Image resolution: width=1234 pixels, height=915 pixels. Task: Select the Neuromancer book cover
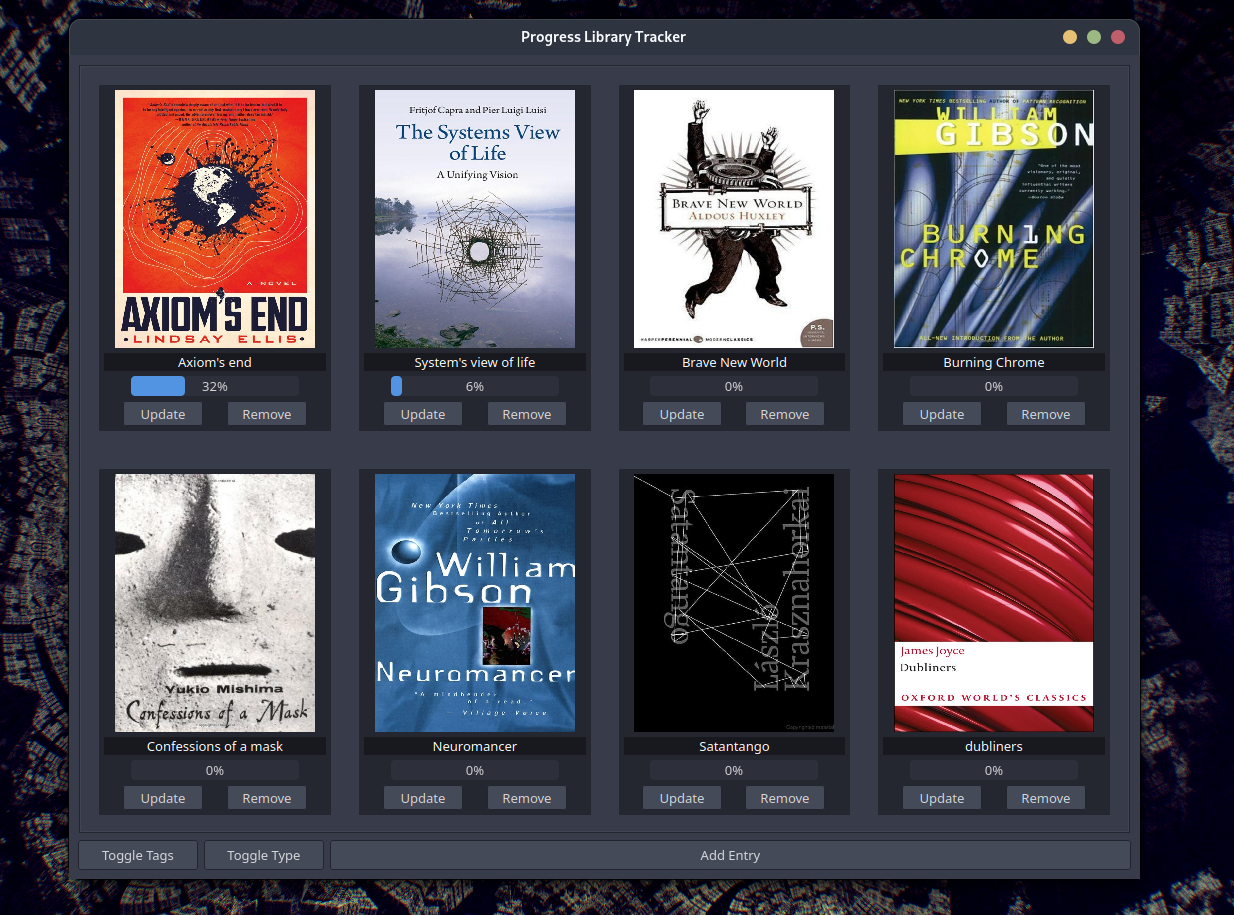coord(474,603)
